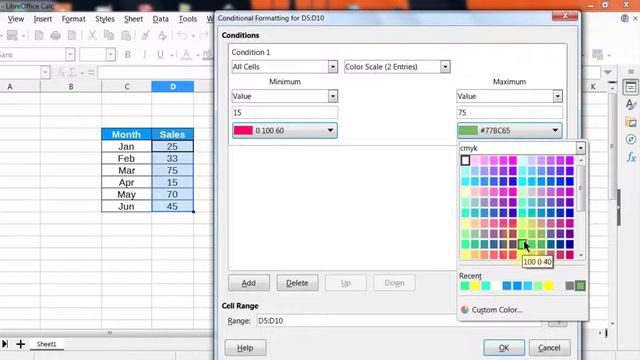This screenshot has height=360, width=640.
Task: Click the last sheet navigation arrow
Action: (5, 344)
